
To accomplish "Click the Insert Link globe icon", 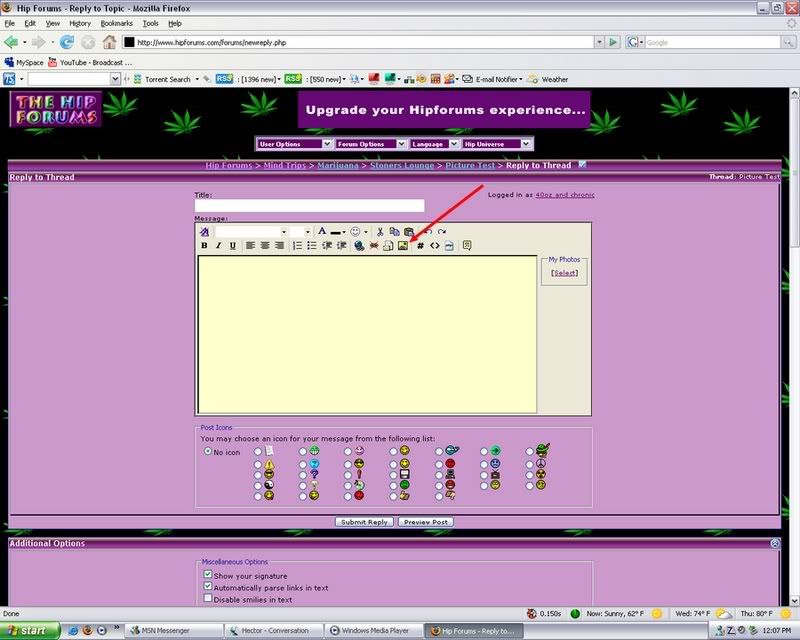I will pos(358,245).
